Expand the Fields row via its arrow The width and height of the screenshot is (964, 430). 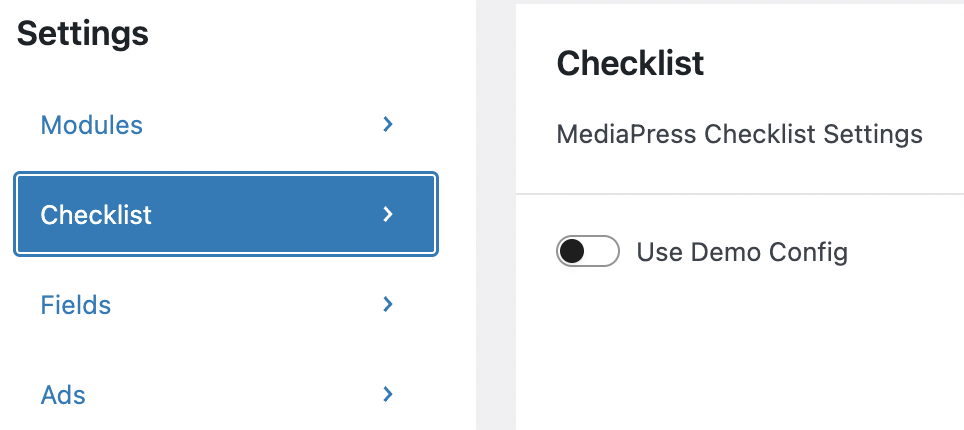tap(388, 304)
